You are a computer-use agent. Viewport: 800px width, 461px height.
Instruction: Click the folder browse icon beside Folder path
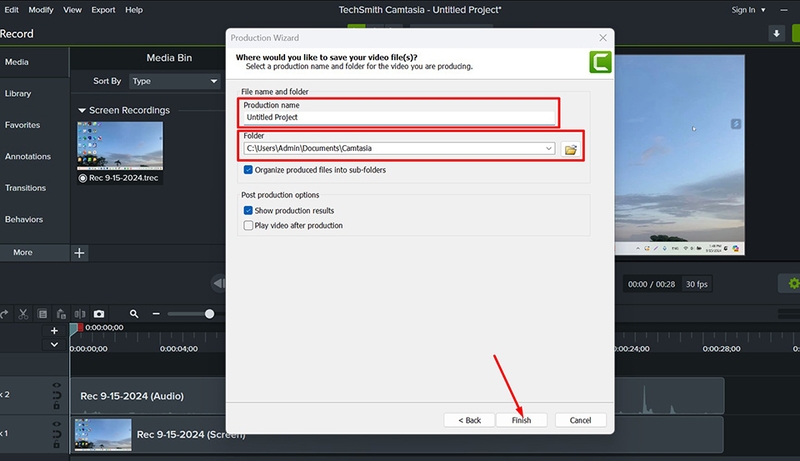(570, 149)
